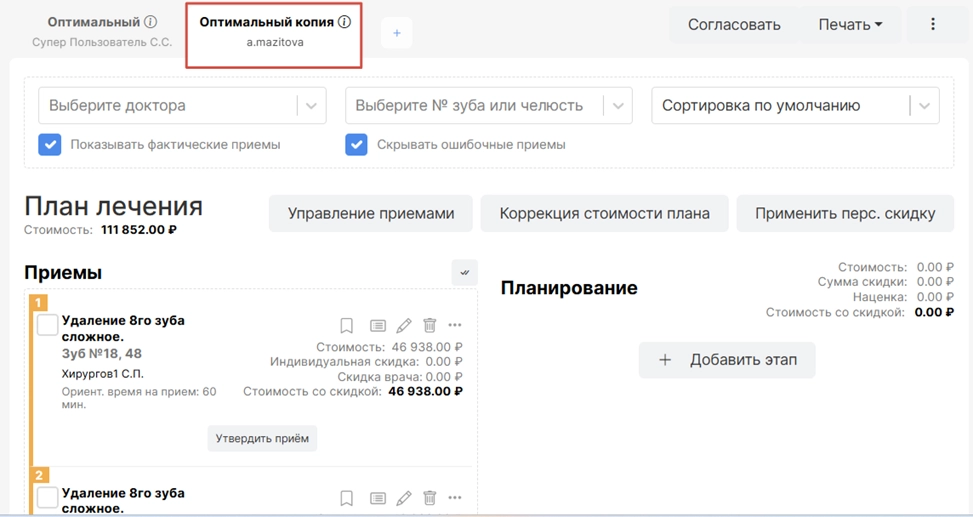Click the Согласовать button
This screenshot has width=973, height=517.
click(x=734, y=25)
